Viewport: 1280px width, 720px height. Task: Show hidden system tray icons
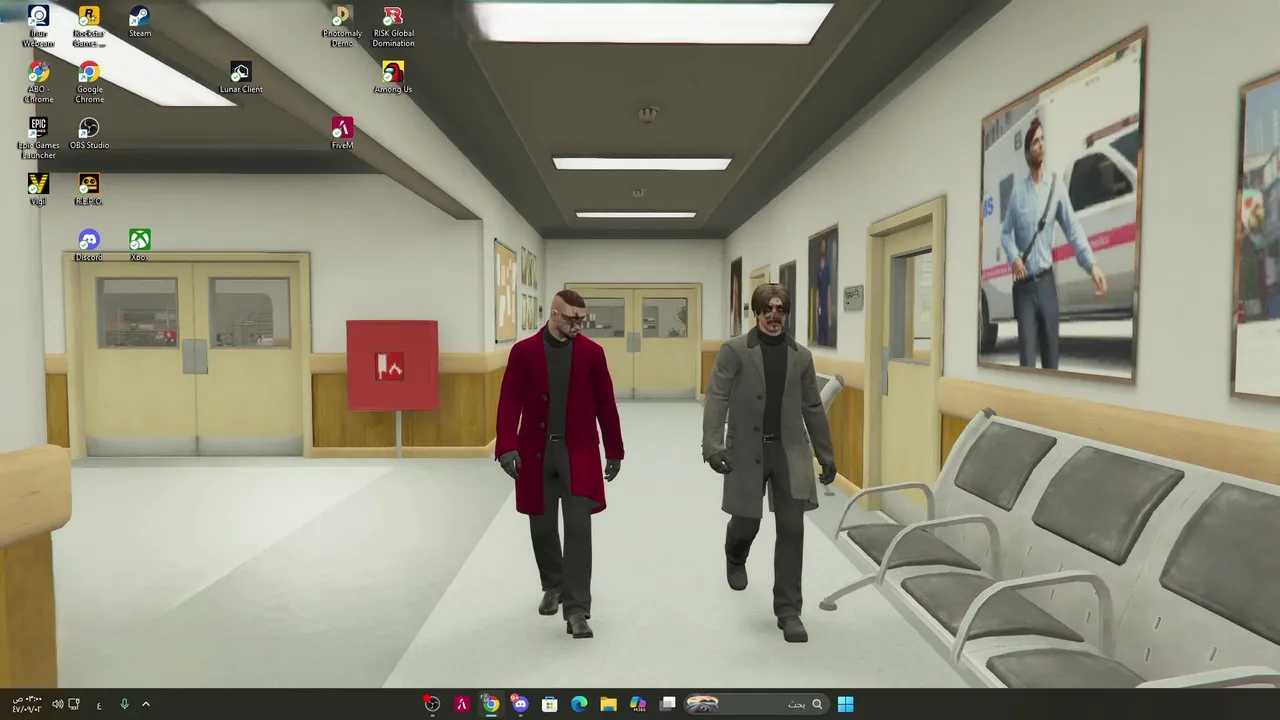click(x=146, y=704)
